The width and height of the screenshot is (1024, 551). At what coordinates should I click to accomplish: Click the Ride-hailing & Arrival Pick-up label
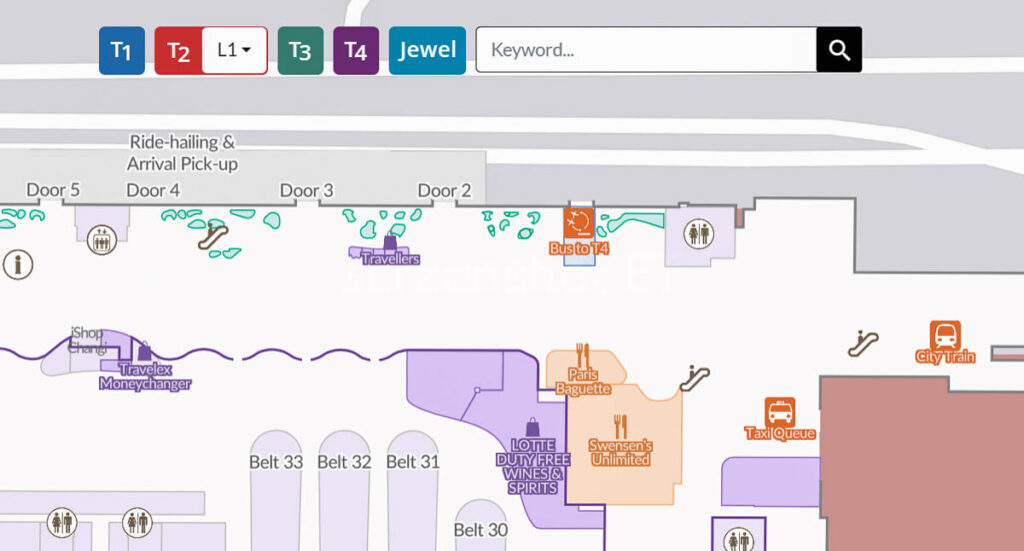(182, 153)
